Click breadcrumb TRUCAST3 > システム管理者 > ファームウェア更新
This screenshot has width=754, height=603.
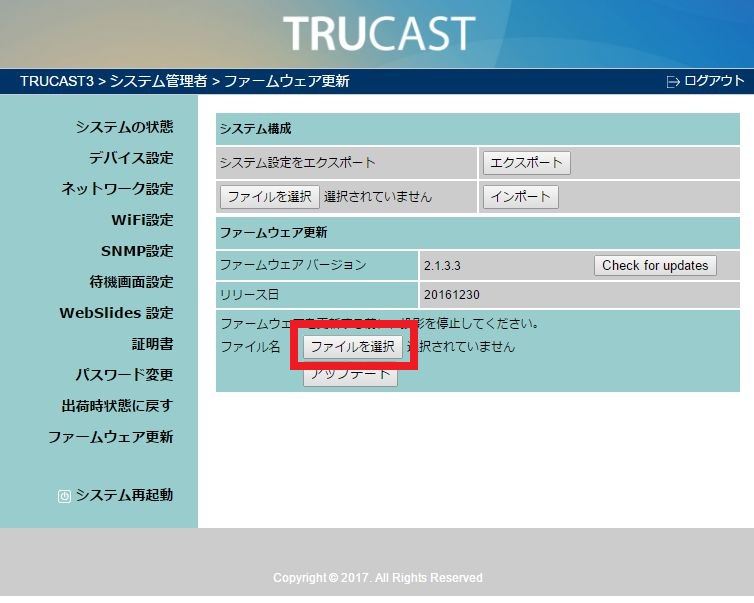point(185,81)
